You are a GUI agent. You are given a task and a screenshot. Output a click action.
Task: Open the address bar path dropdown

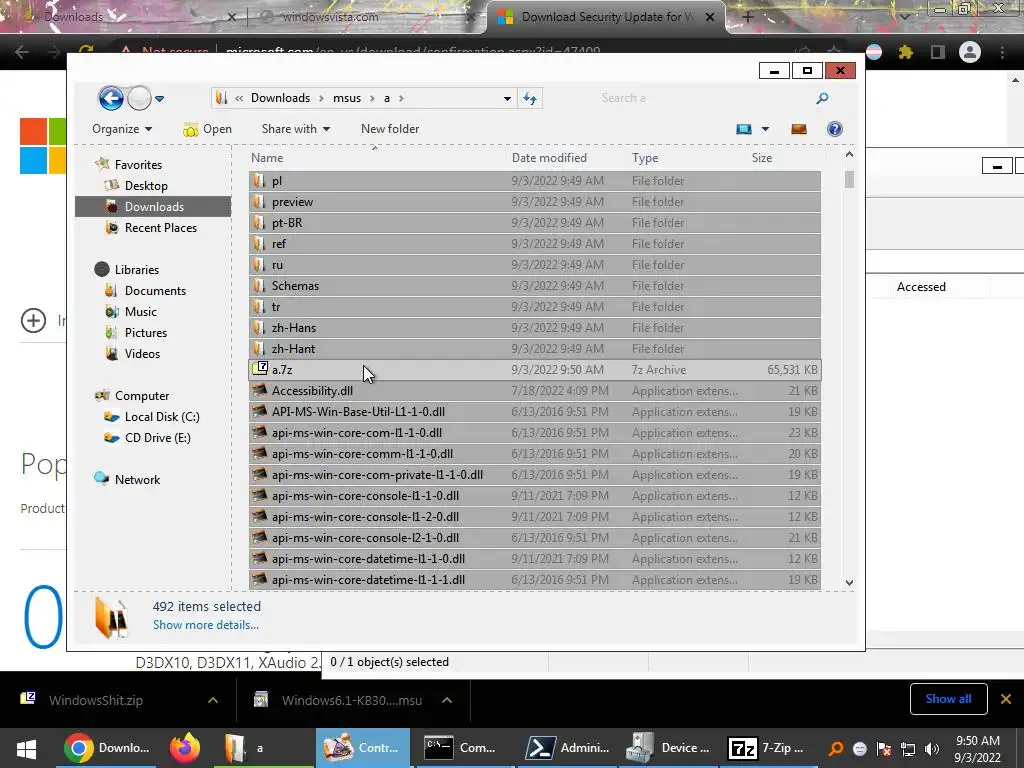507,99
